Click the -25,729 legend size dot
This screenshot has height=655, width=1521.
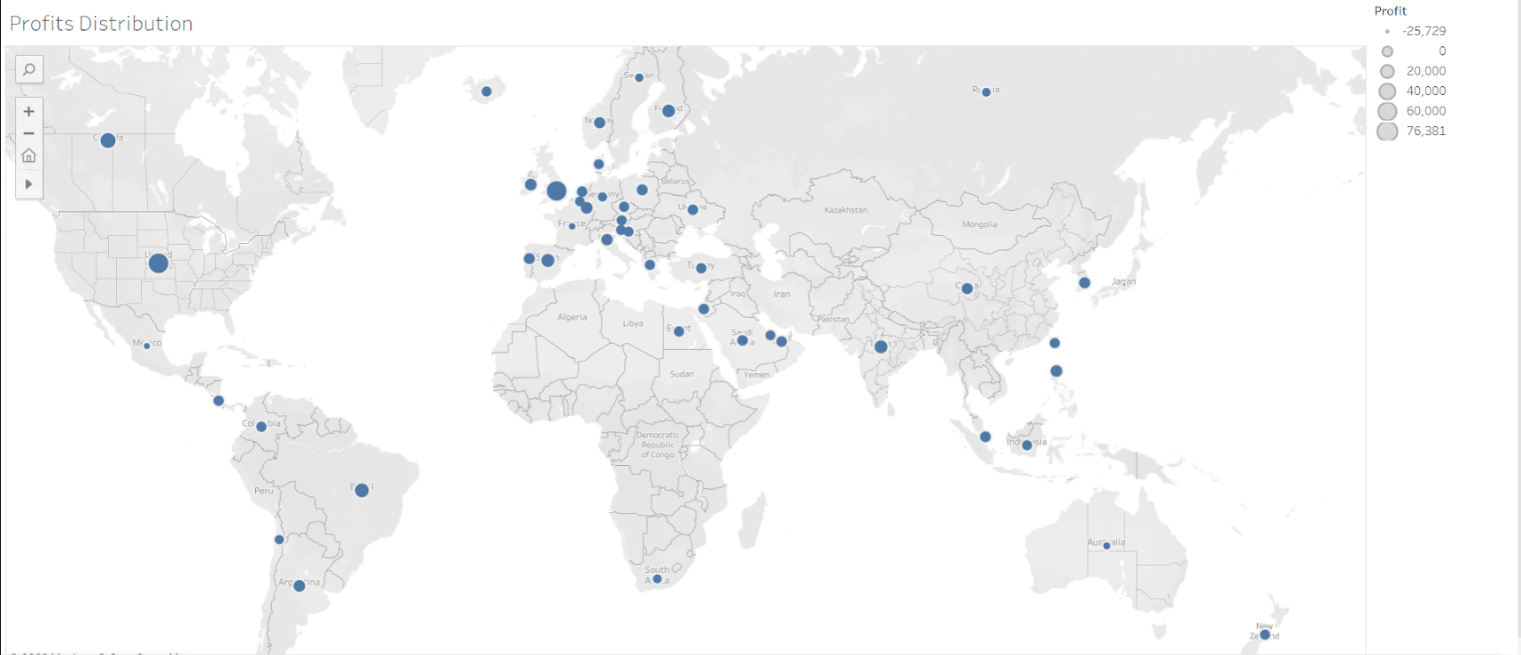tap(1387, 31)
